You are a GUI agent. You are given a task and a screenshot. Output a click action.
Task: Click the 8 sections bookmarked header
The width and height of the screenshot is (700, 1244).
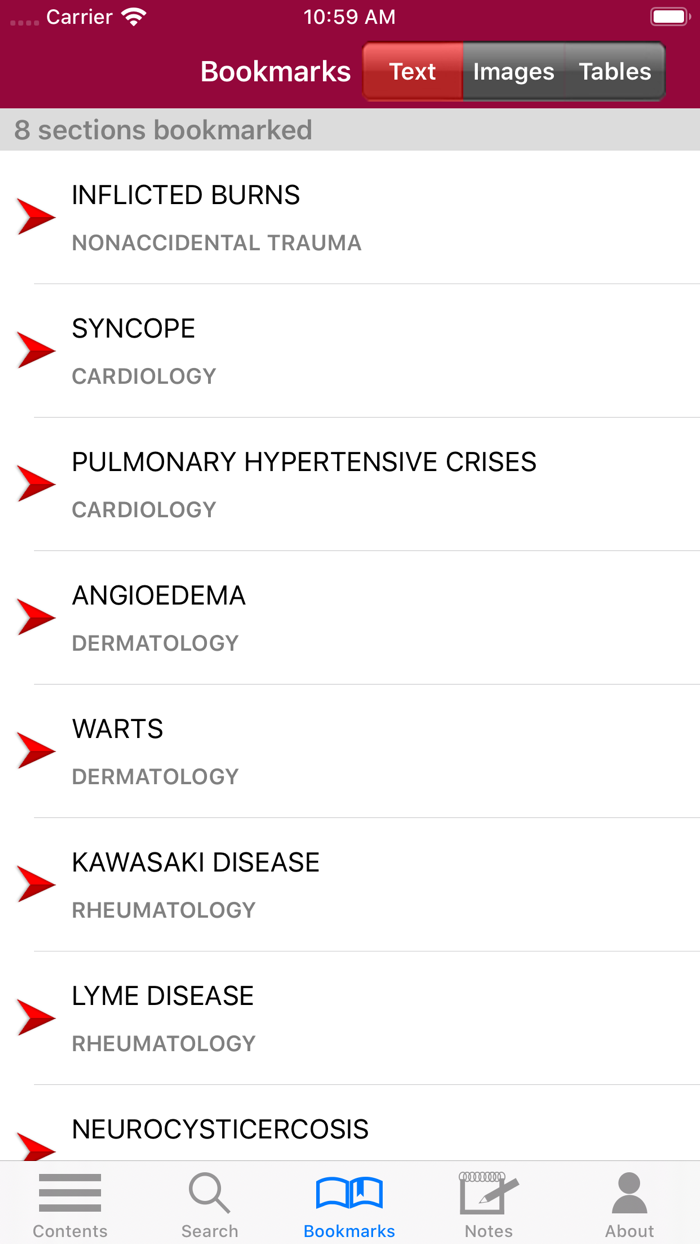(163, 130)
